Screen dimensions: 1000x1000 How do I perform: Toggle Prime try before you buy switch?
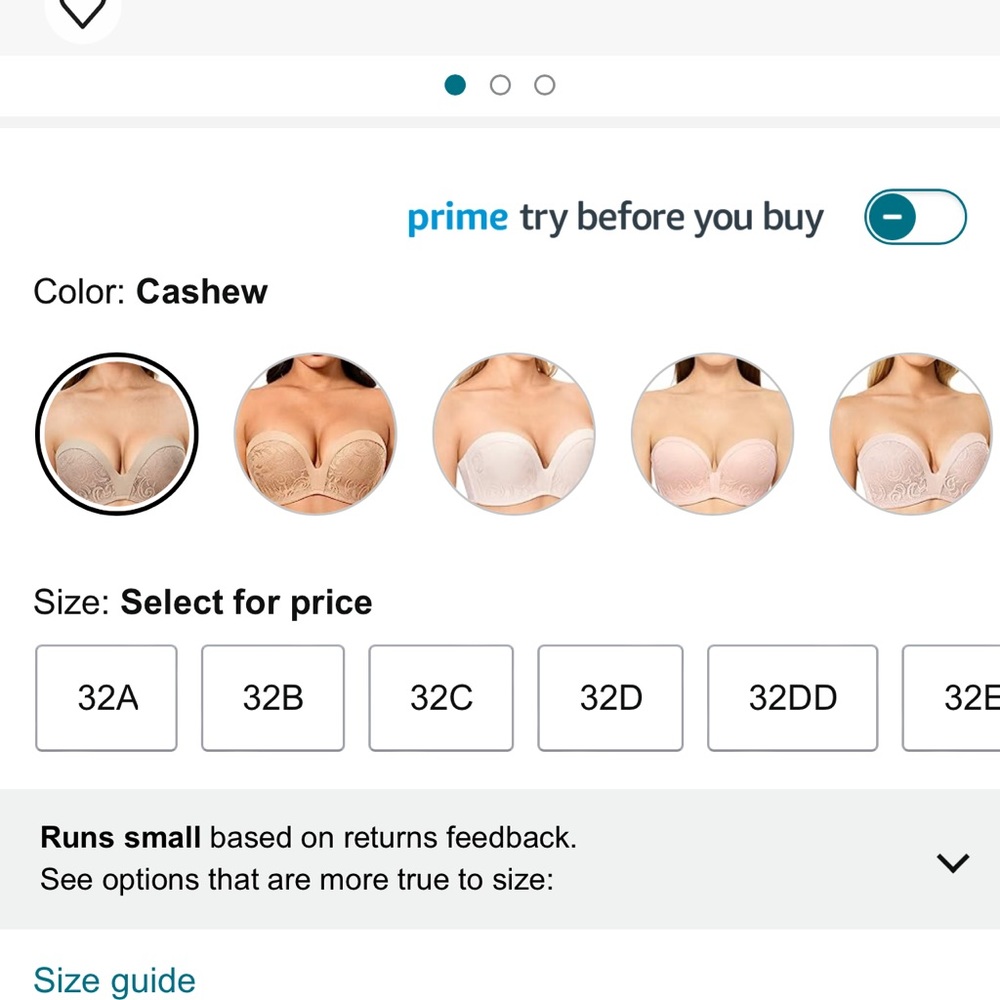tap(915, 217)
